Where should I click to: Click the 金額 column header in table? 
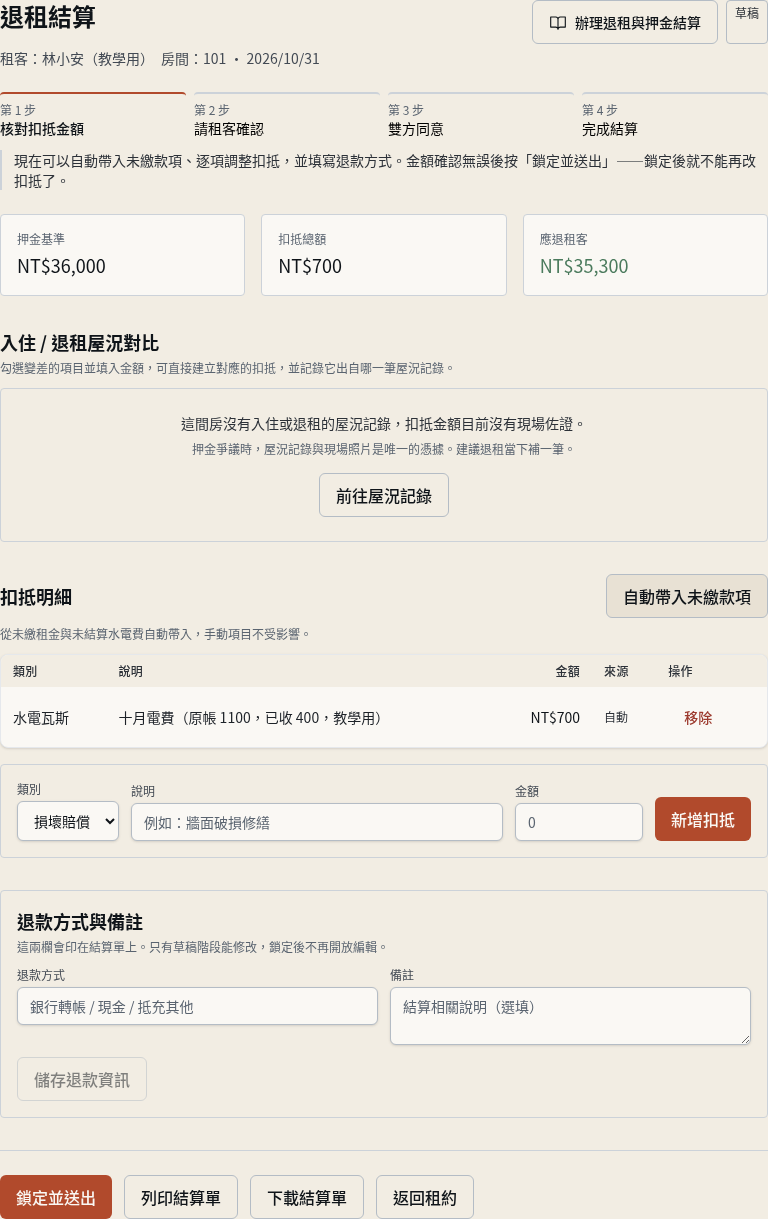[567, 671]
